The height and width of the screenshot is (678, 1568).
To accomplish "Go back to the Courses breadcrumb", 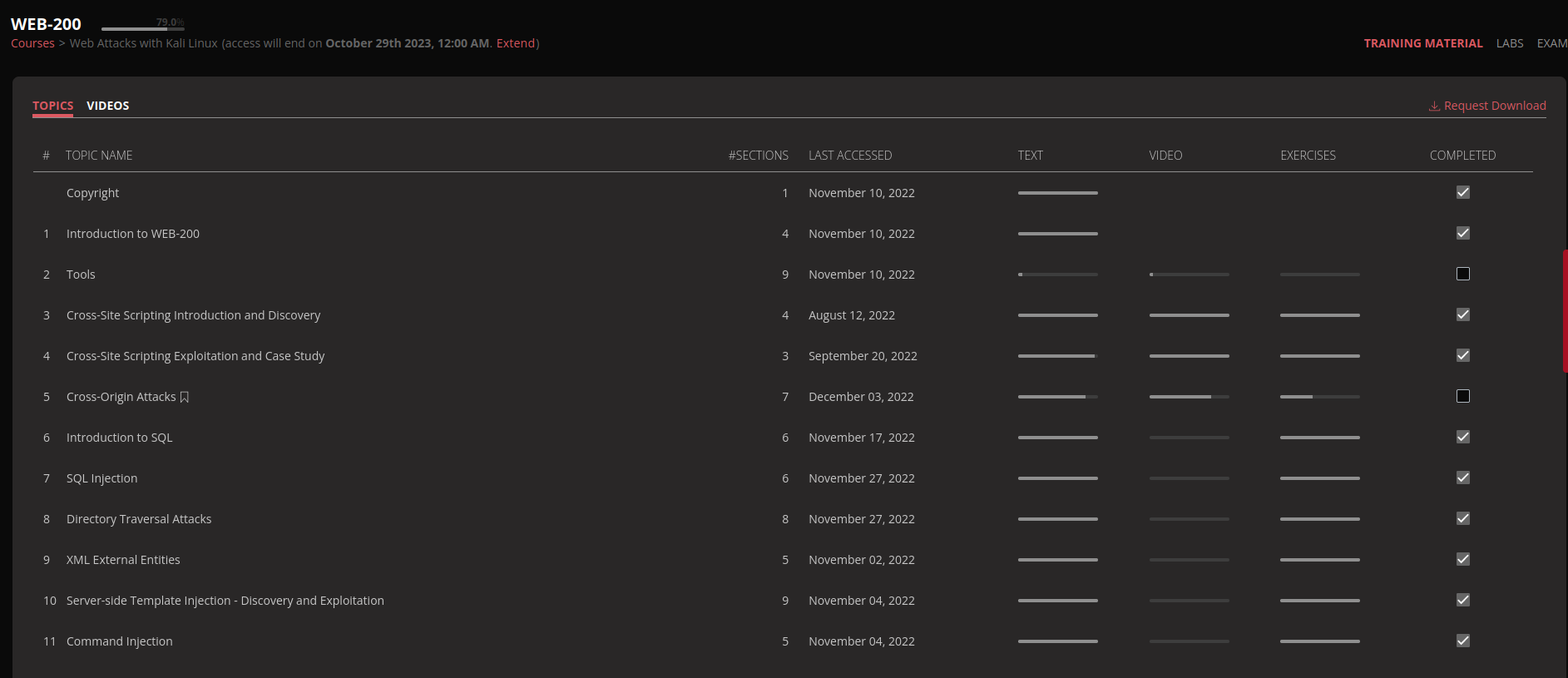I will coord(32,43).
